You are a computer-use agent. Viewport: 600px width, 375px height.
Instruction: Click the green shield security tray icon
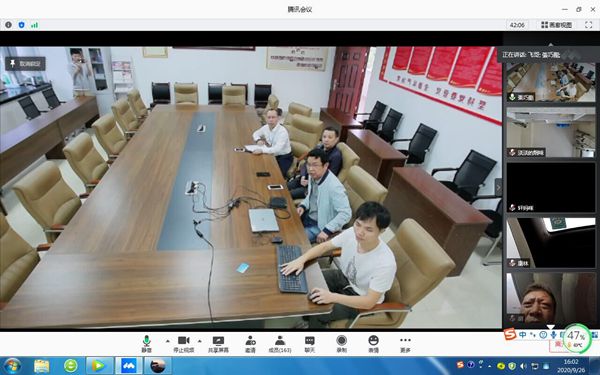click(512, 366)
